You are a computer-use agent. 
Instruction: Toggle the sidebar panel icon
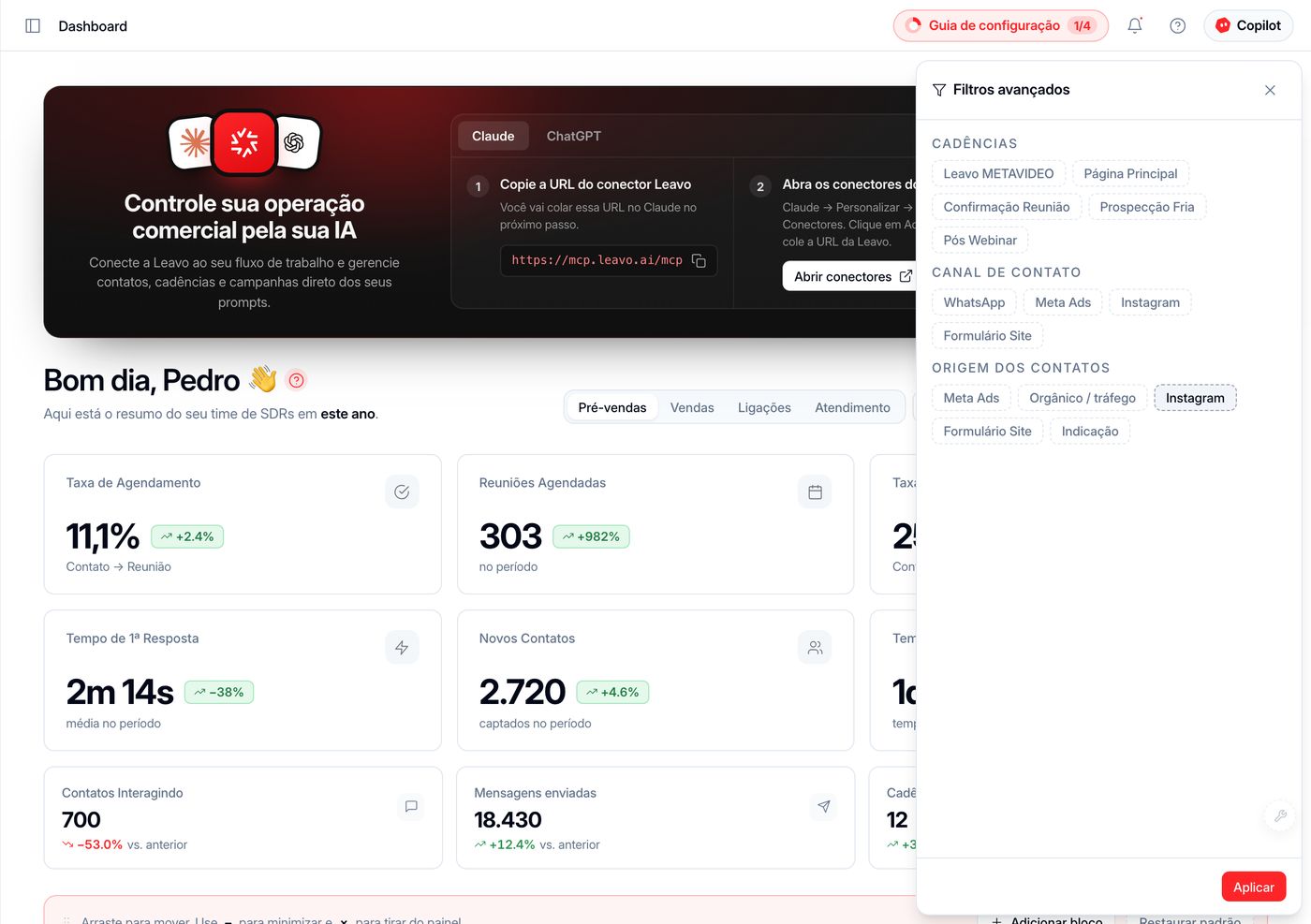[x=33, y=26]
